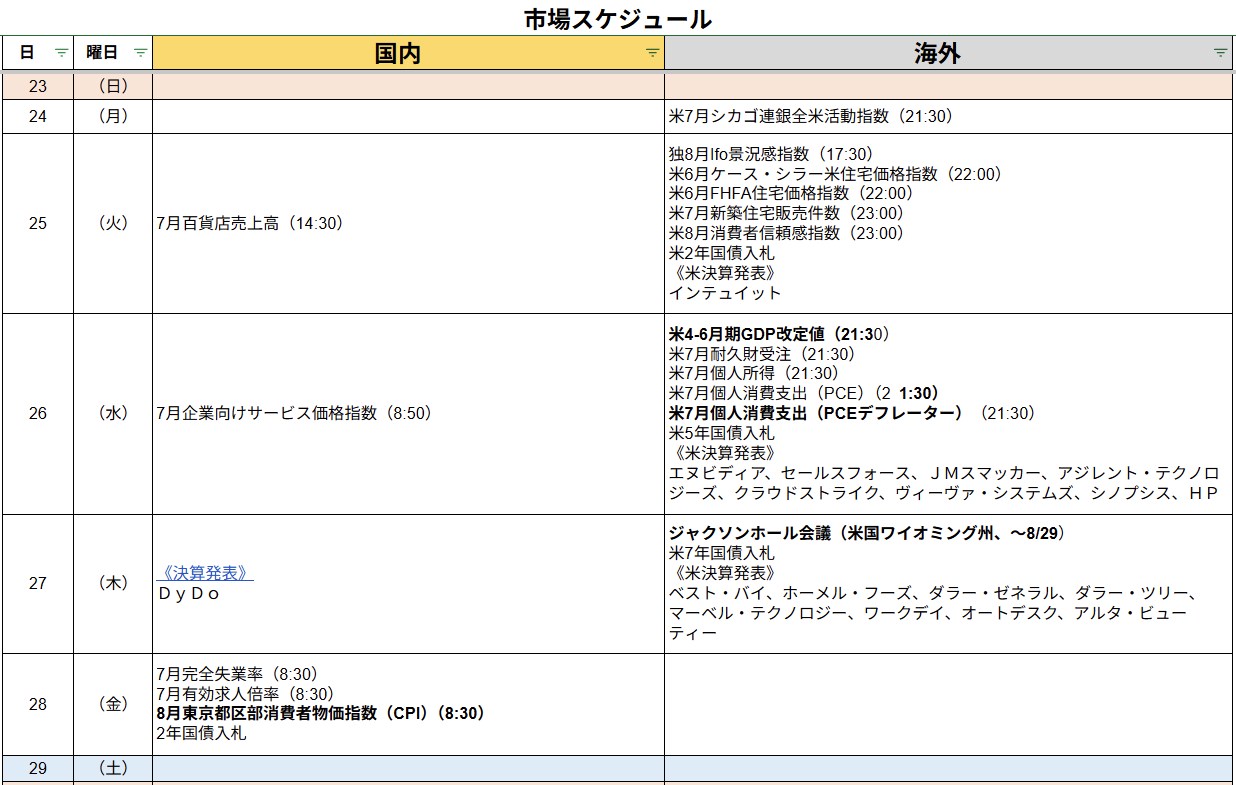
Task: Open the filter dropdown for 国内 column
Action: [x=652, y=53]
